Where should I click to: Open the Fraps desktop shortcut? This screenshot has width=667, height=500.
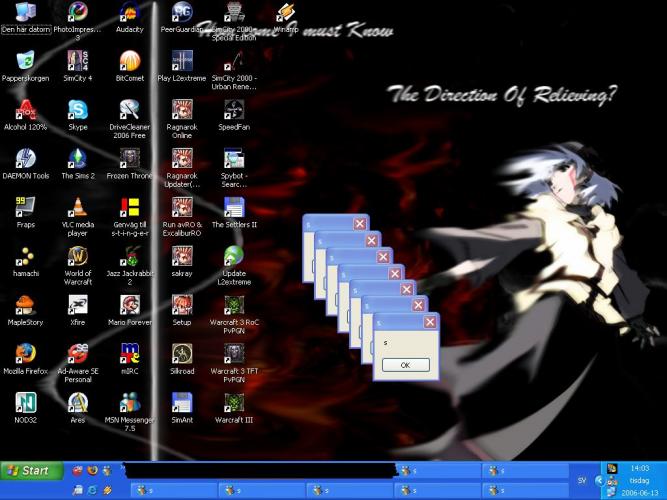coord(26,207)
